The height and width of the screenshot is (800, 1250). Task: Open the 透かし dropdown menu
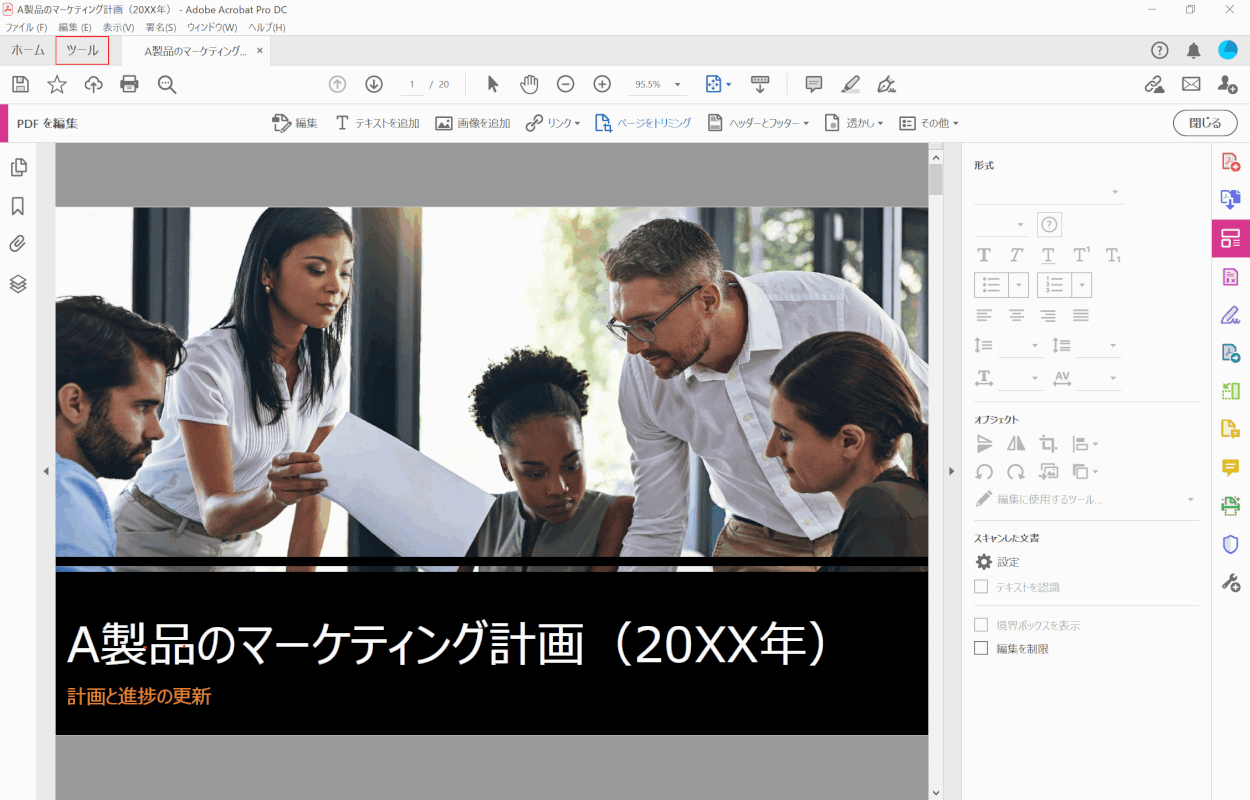click(x=857, y=122)
